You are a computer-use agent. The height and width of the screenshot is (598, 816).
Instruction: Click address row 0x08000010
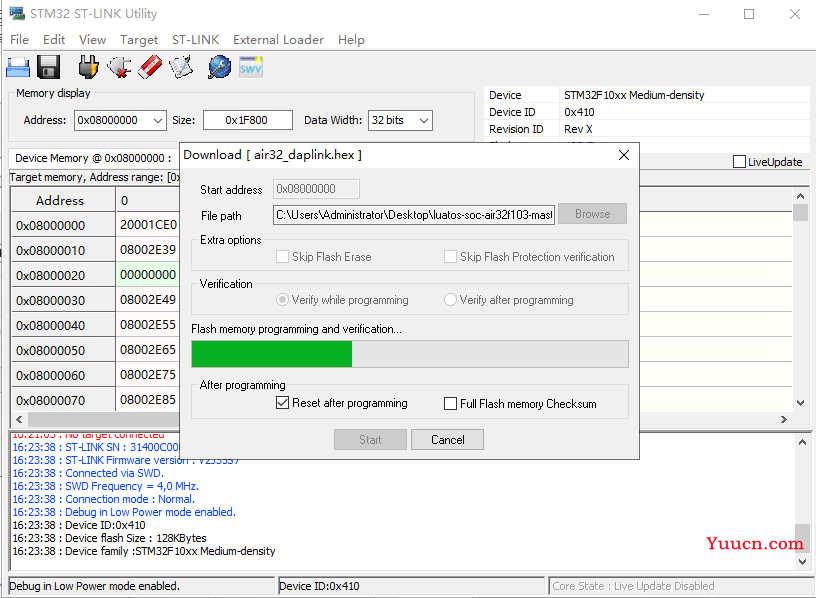click(63, 250)
